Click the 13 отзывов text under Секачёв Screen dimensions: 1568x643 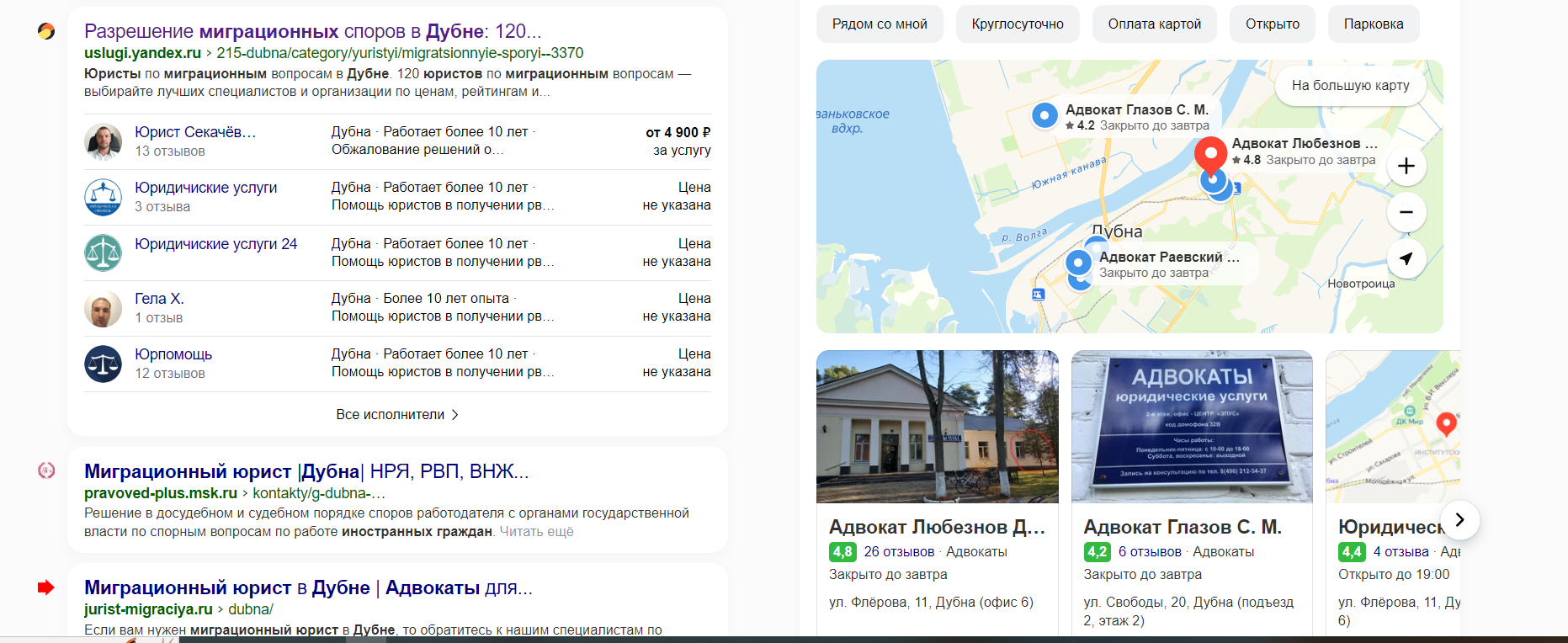click(170, 151)
